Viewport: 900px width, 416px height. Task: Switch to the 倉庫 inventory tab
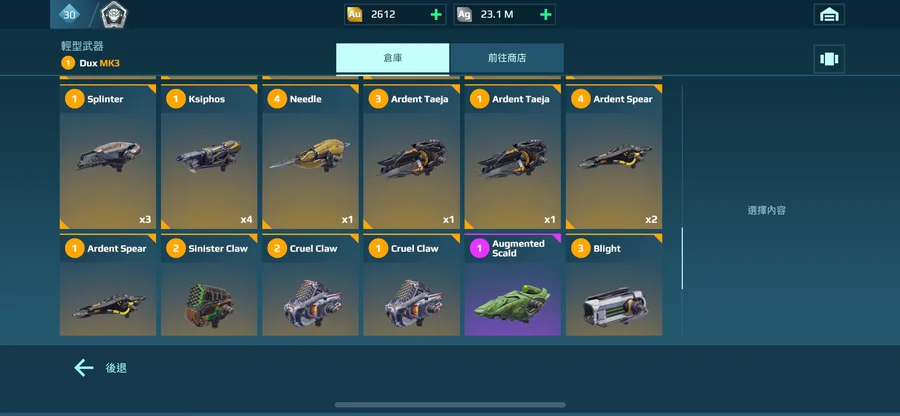(x=393, y=58)
